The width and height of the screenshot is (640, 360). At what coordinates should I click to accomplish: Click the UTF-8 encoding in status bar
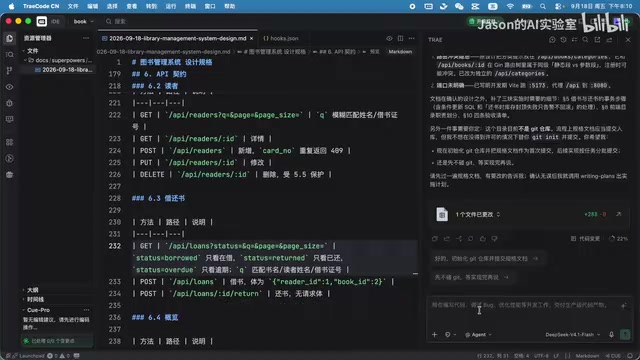542,356
